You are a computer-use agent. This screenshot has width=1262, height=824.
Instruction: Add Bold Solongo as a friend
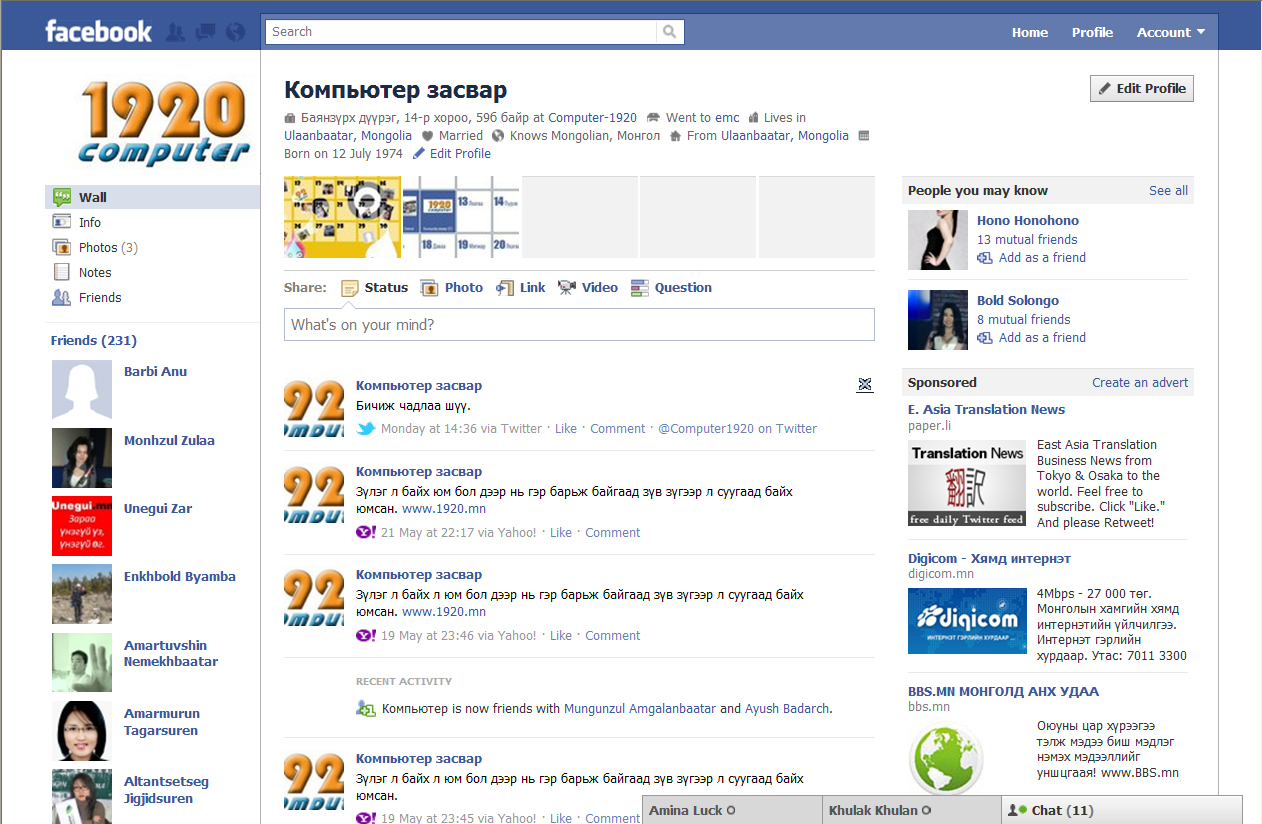coord(1032,338)
